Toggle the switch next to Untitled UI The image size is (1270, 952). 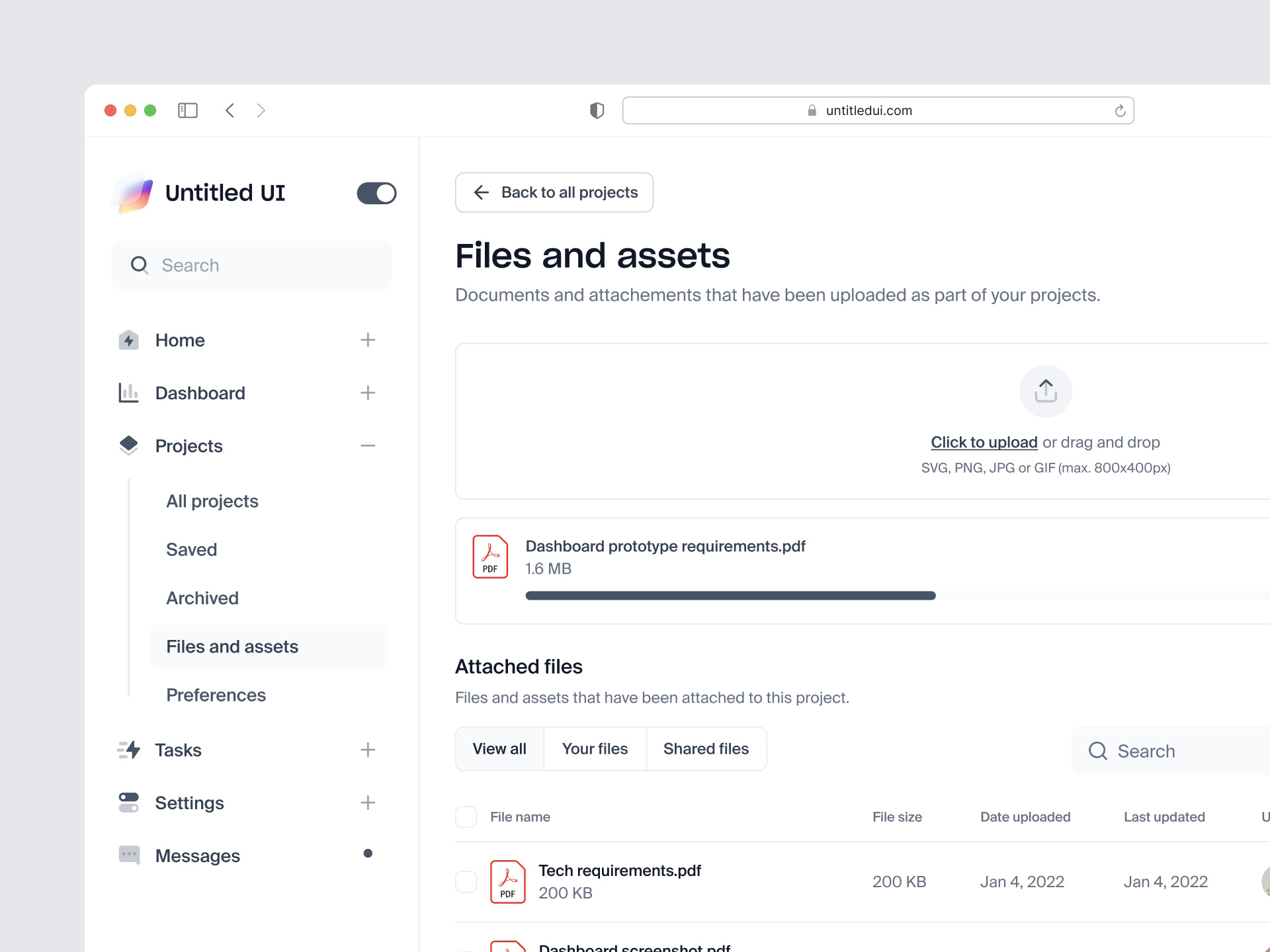(x=376, y=192)
